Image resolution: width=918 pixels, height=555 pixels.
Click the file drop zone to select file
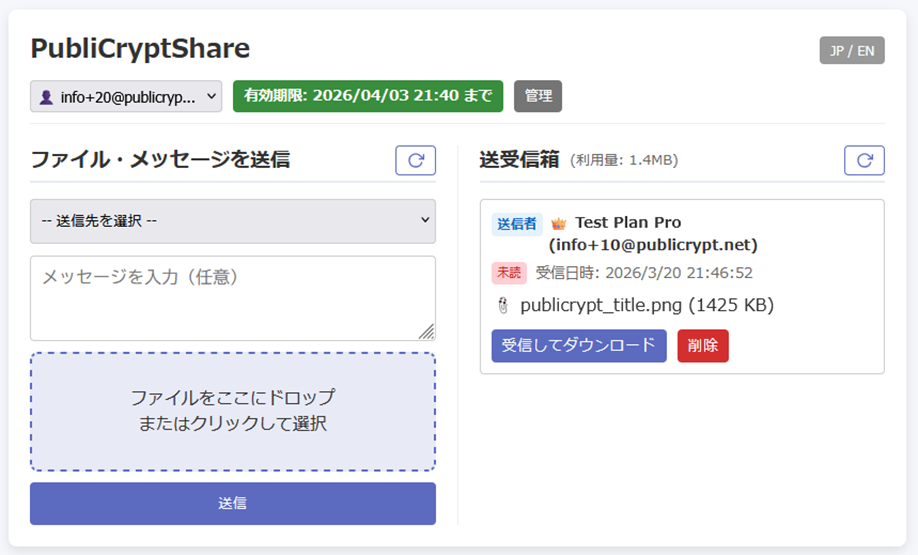[x=232, y=411]
